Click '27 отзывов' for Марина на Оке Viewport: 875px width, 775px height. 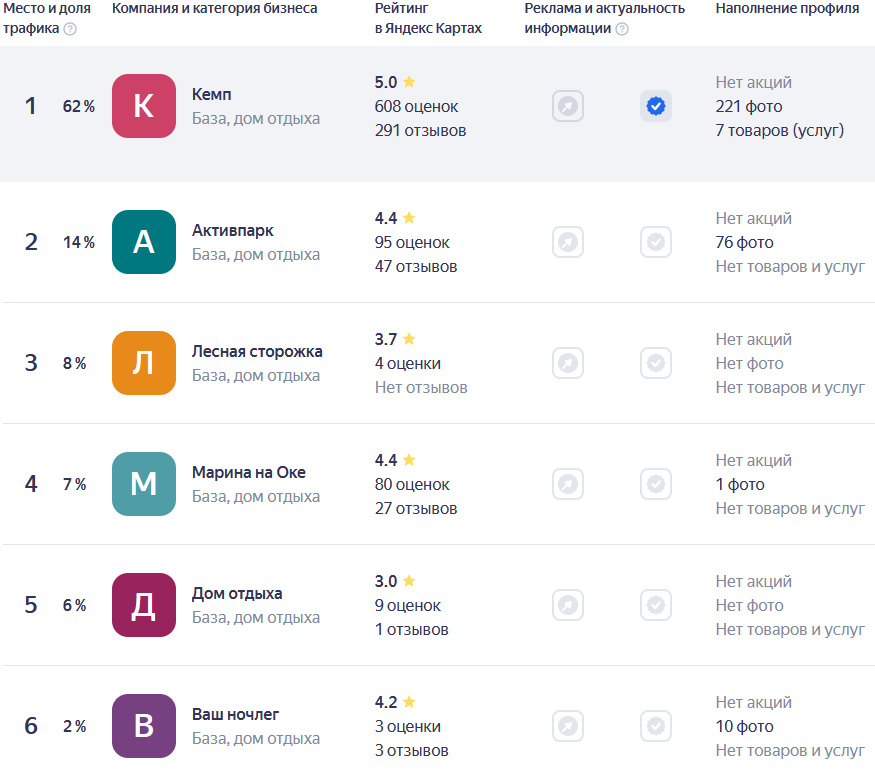[x=416, y=508]
